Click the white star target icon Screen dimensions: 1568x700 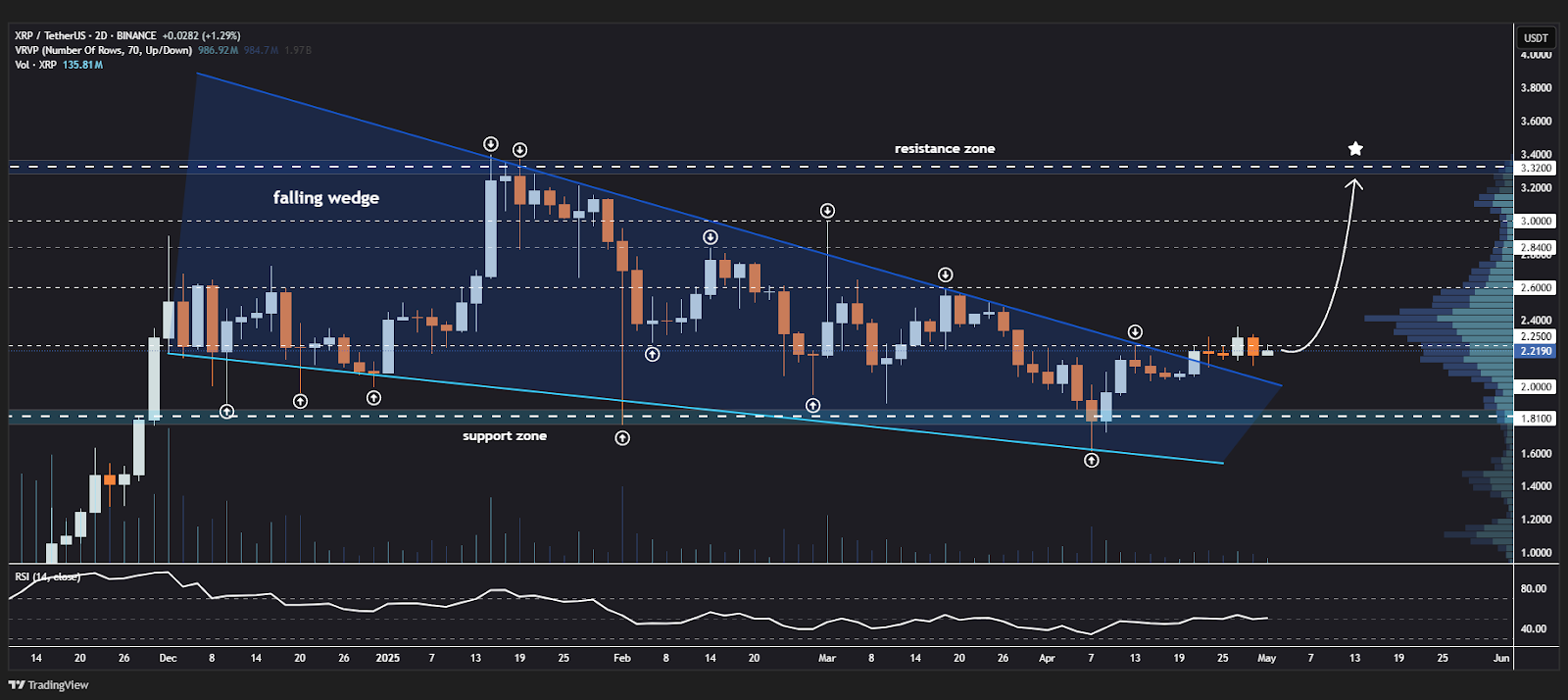[x=1355, y=149]
